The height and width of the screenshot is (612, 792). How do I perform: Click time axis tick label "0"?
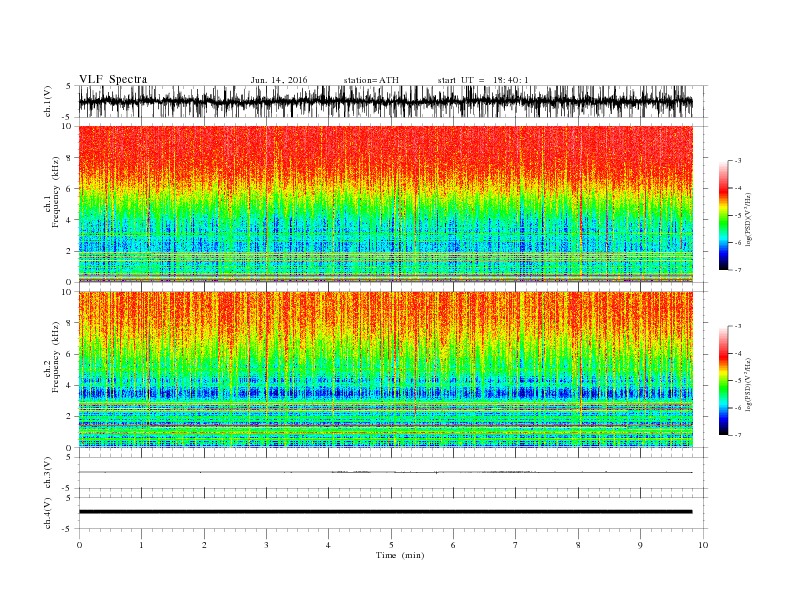click(79, 545)
